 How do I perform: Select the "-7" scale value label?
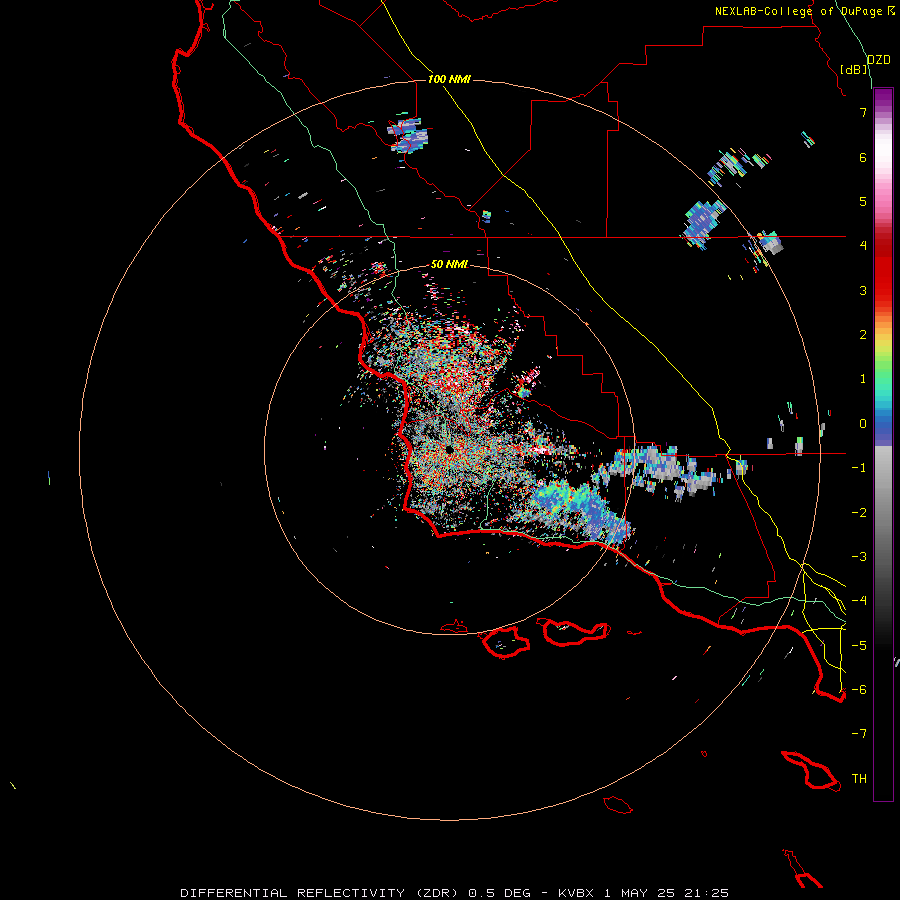[x=859, y=734]
